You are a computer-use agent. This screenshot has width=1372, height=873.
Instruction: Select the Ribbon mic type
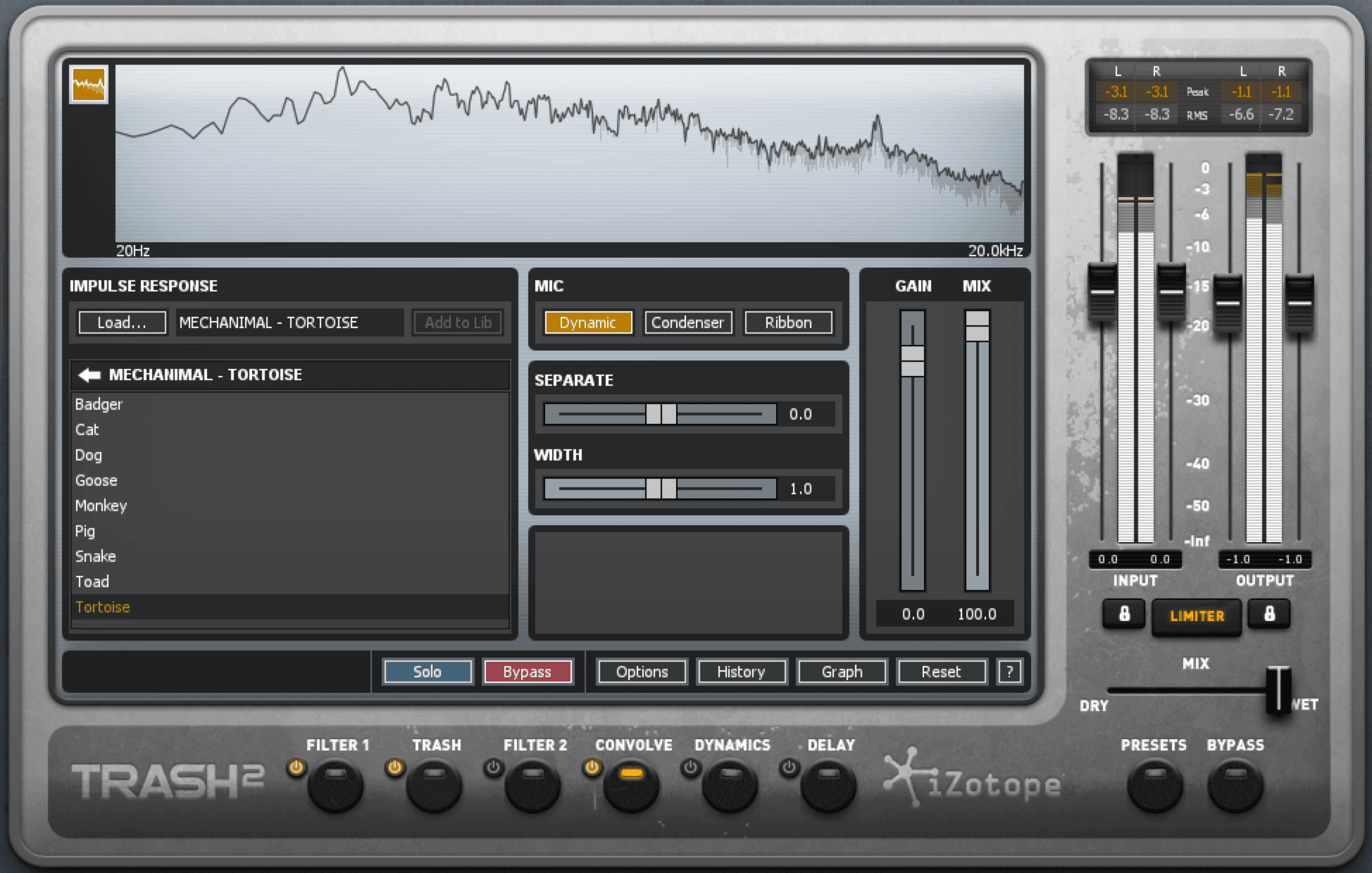pyautogui.click(x=788, y=322)
